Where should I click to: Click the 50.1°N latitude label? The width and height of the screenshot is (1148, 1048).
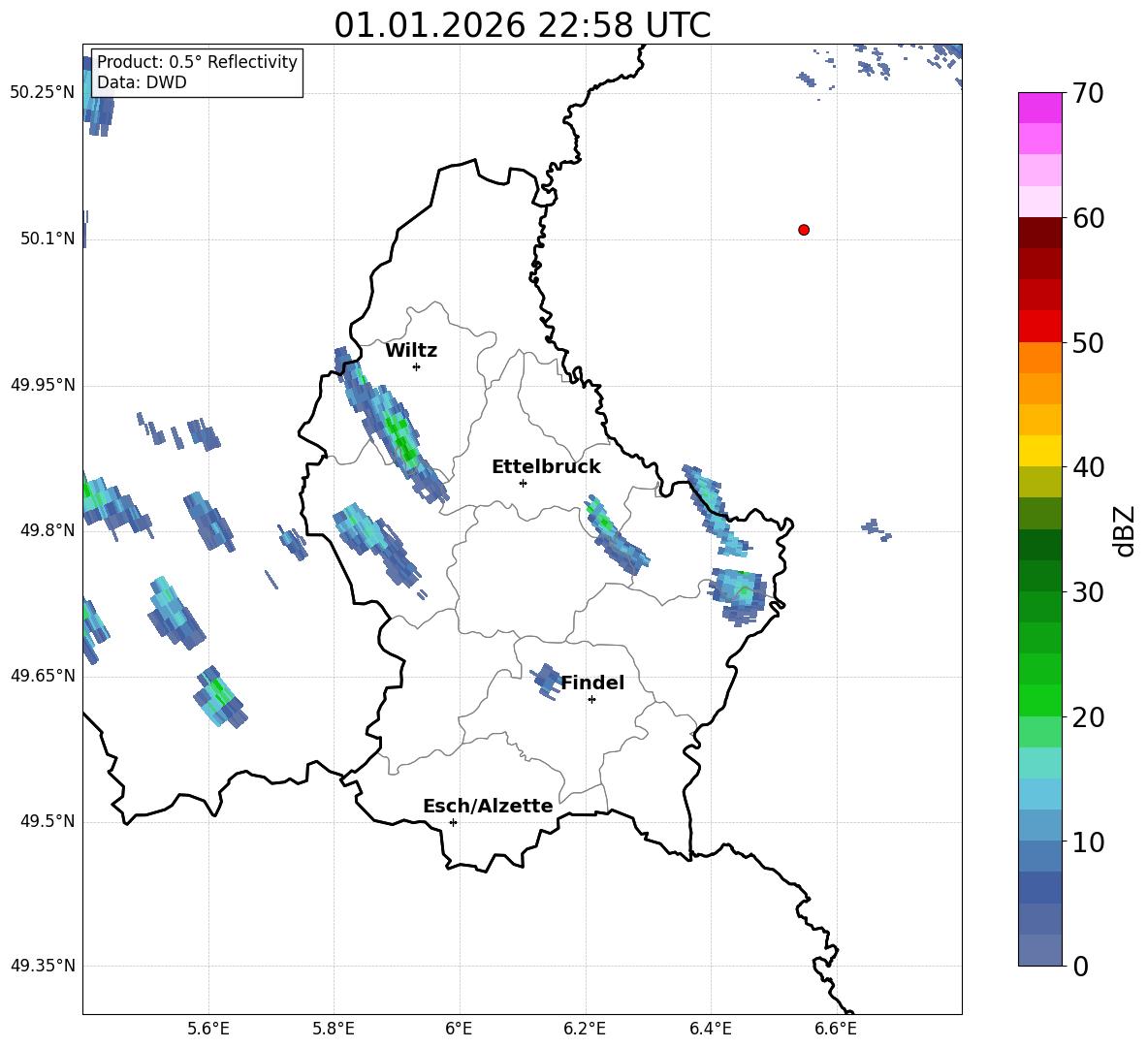click(48, 238)
